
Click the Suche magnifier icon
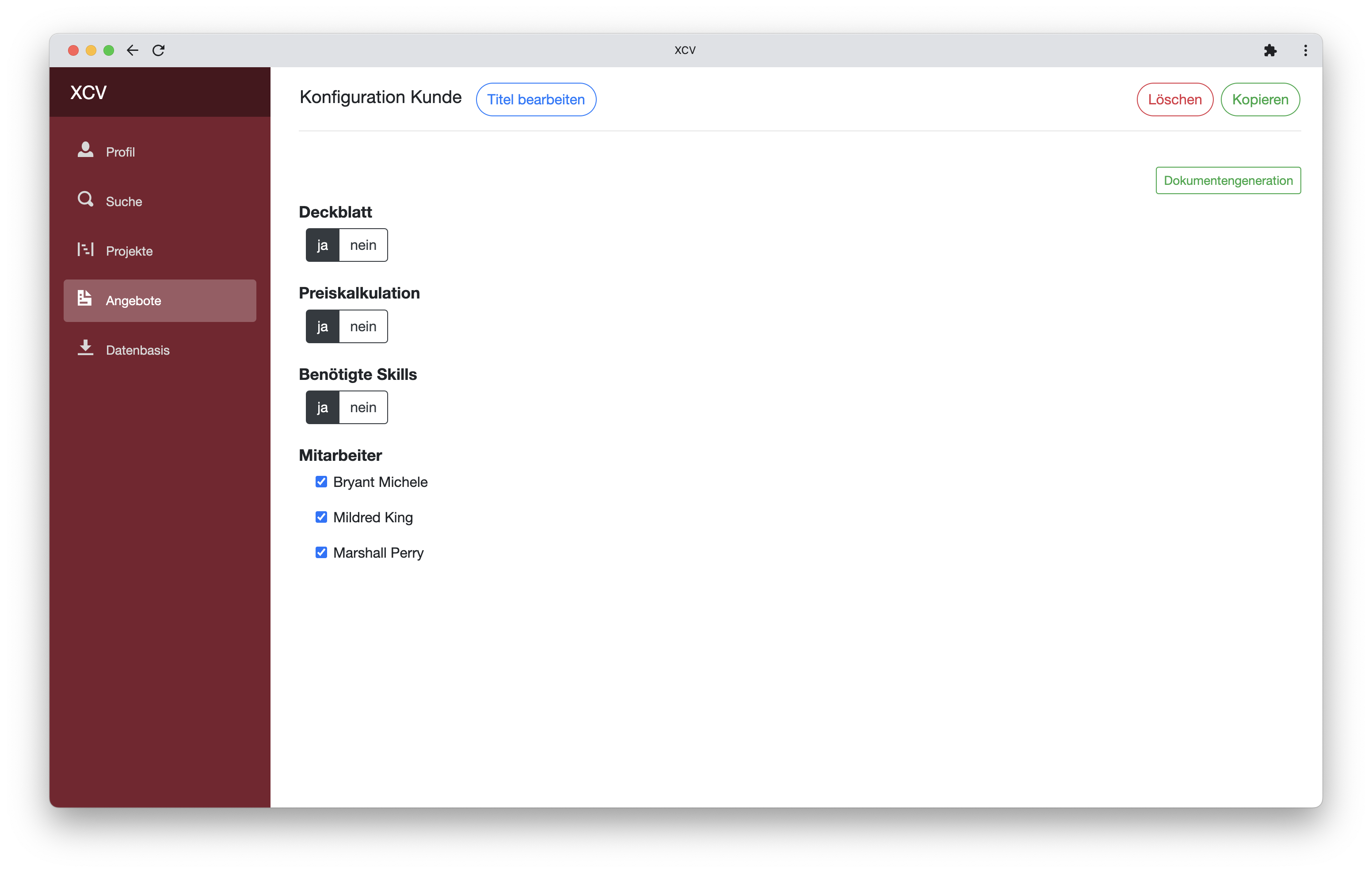(x=85, y=199)
